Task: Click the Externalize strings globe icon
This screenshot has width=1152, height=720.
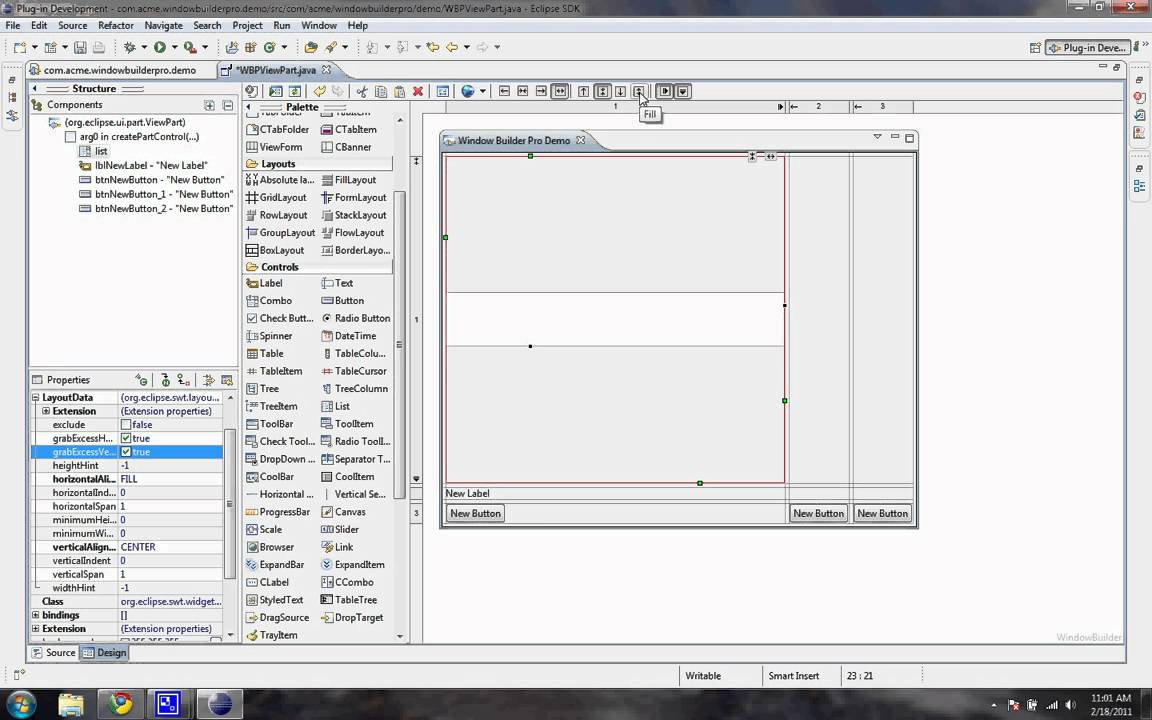Action: (x=467, y=91)
